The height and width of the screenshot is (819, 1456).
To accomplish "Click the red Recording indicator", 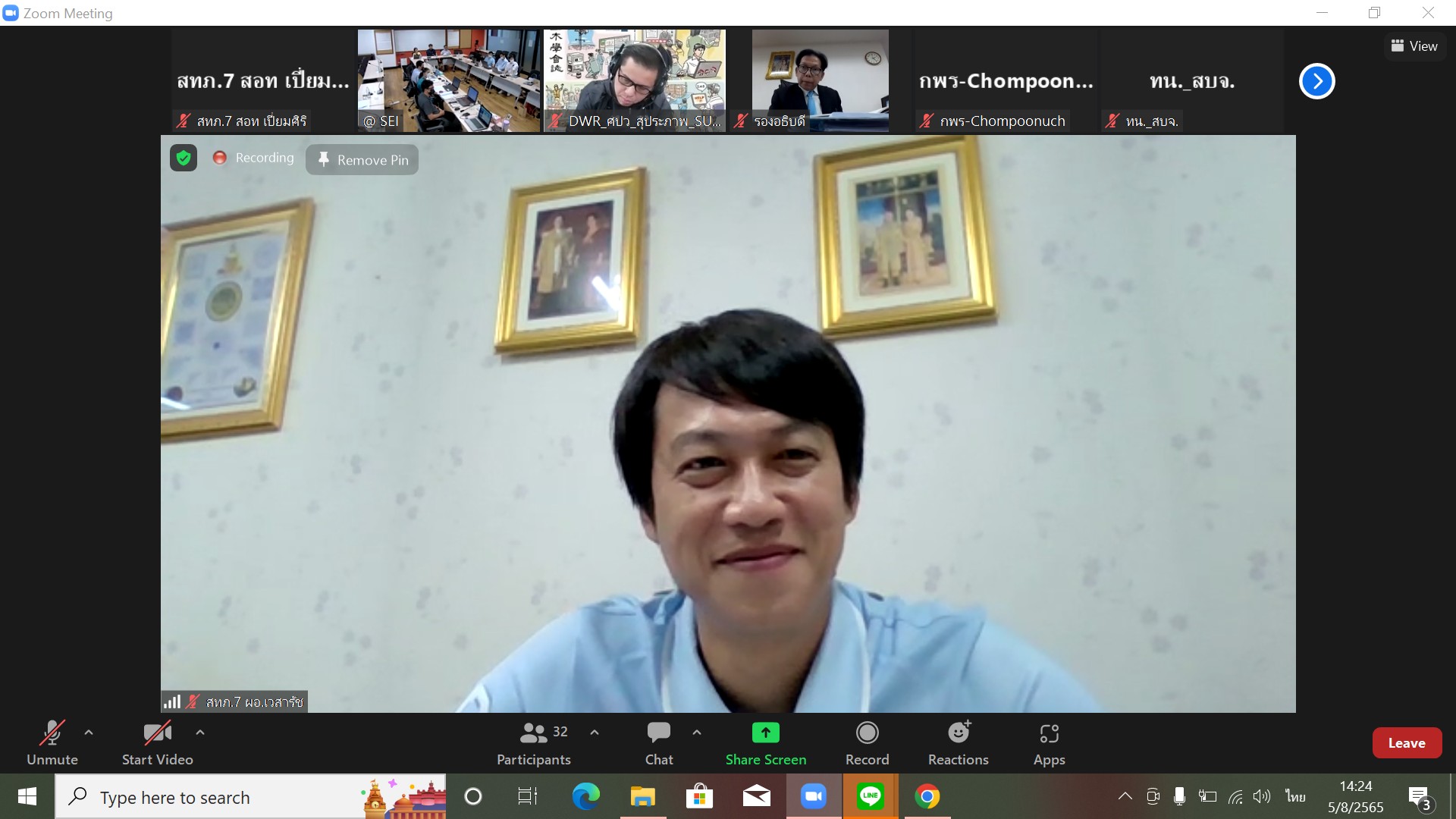I will pos(254,158).
